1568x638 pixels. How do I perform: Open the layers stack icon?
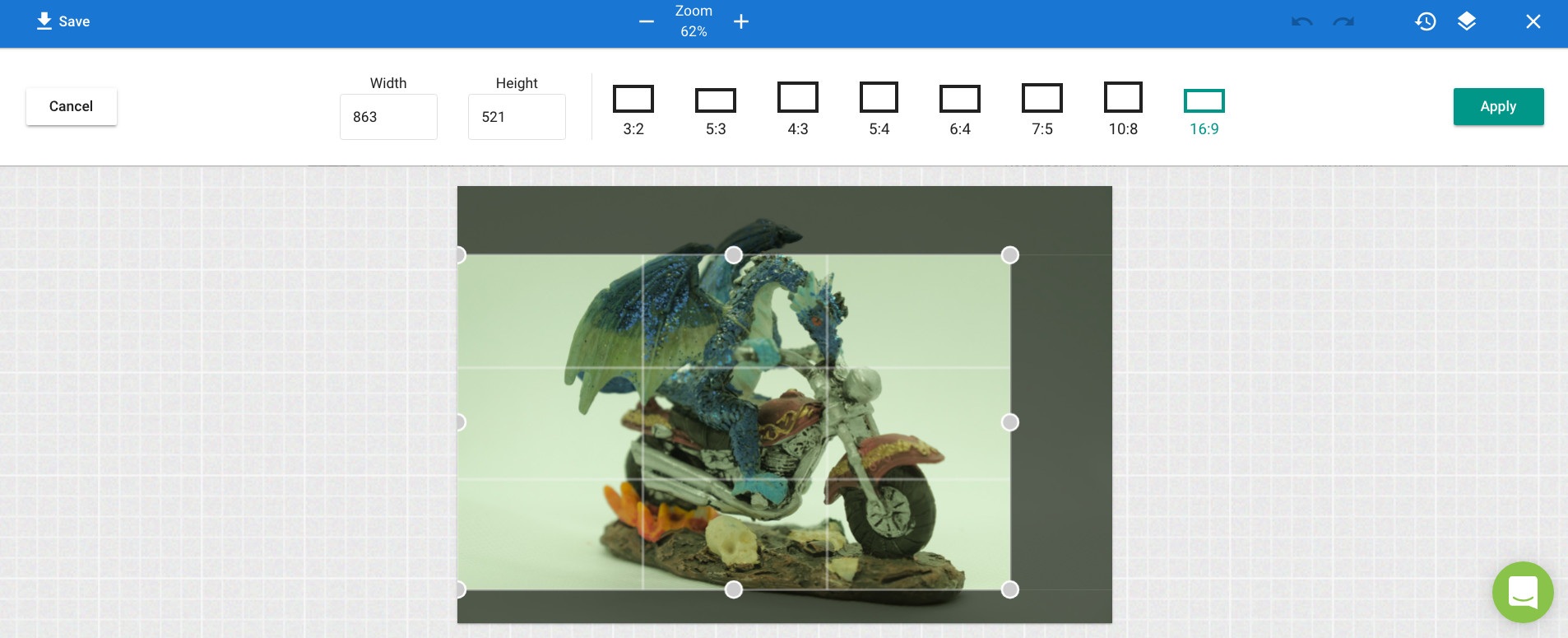click(x=1467, y=21)
